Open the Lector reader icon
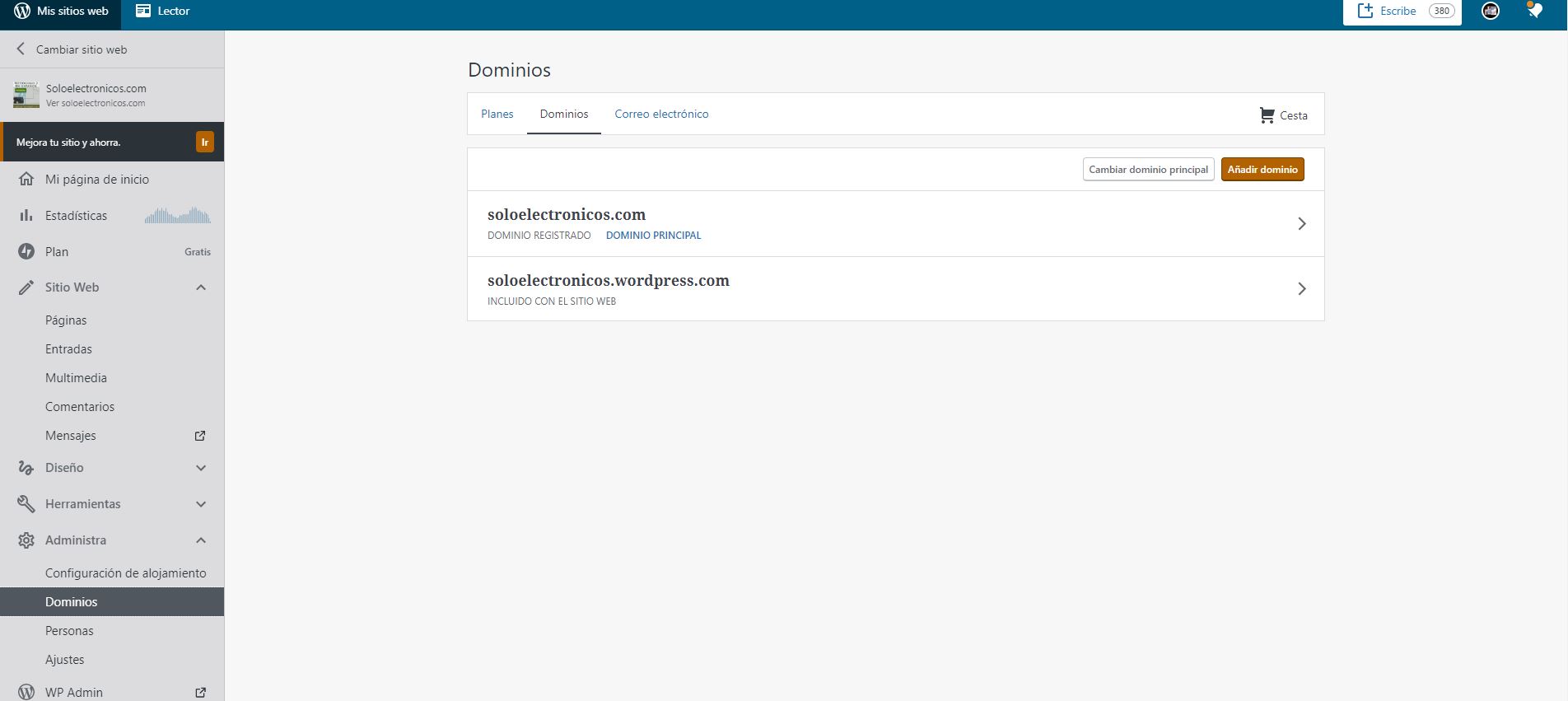 click(143, 11)
